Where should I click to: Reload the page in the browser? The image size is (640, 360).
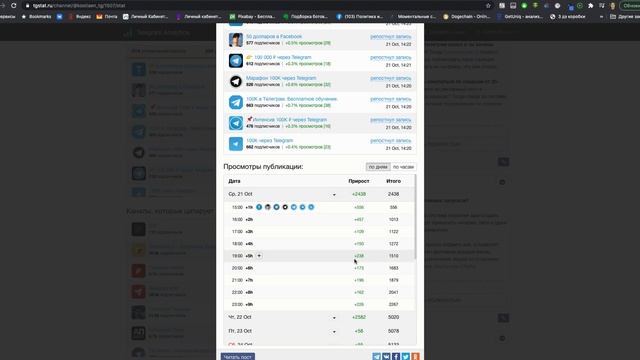point(13,6)
